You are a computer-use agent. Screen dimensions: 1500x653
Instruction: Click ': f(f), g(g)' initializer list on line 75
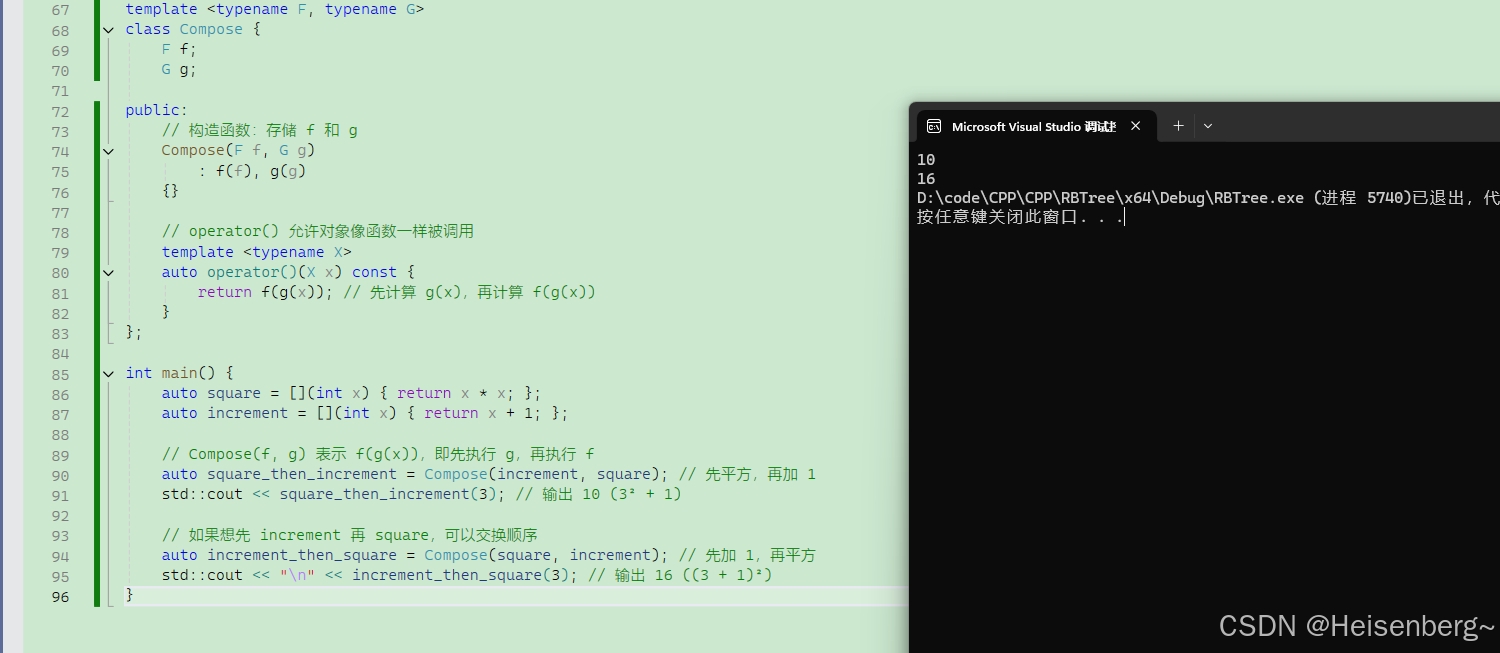(x=252, y=171)
